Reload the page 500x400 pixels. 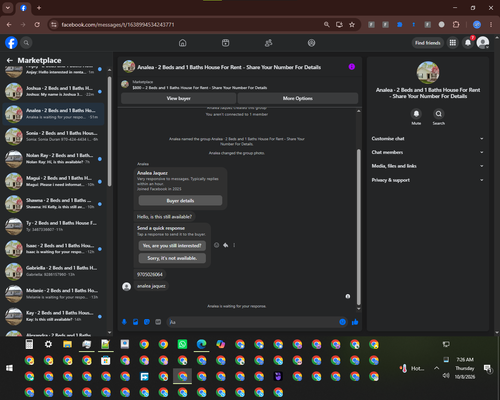(x=37, y=25)
